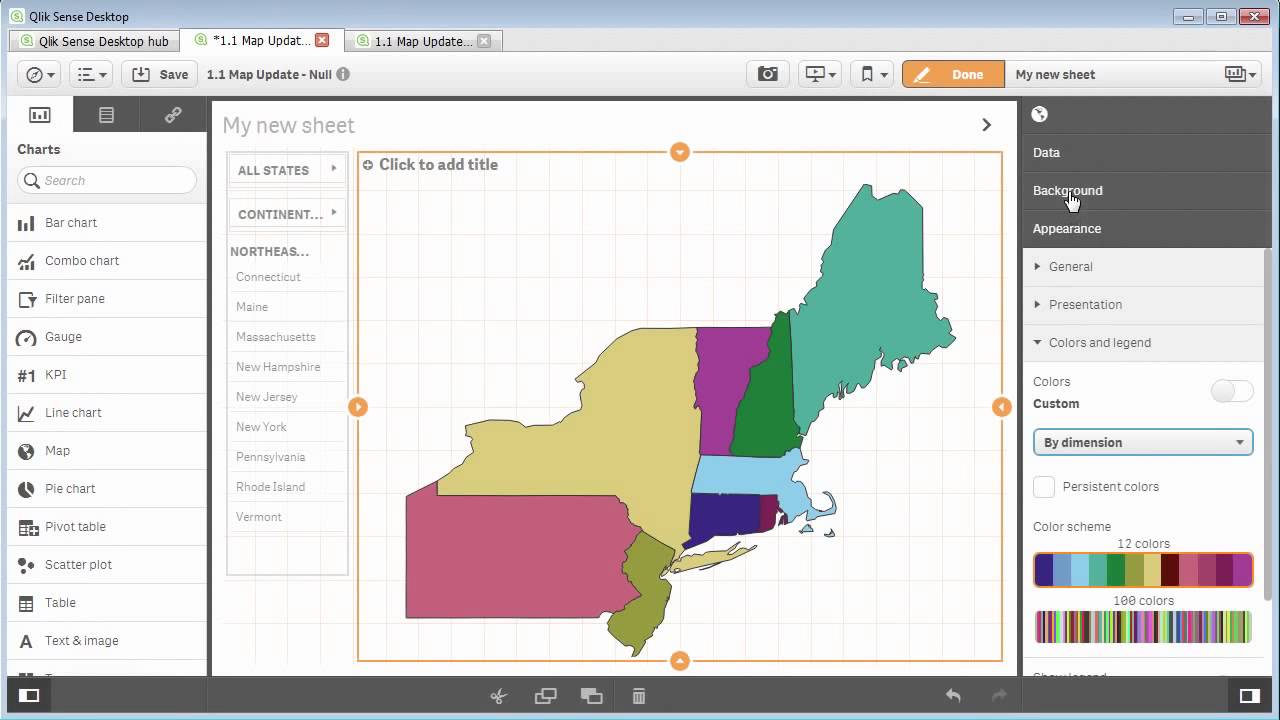This screenshot has width=1280, height=720.
Task: Switch to third 1.1 Map Update tab
Action: click(x=422, y=41)
